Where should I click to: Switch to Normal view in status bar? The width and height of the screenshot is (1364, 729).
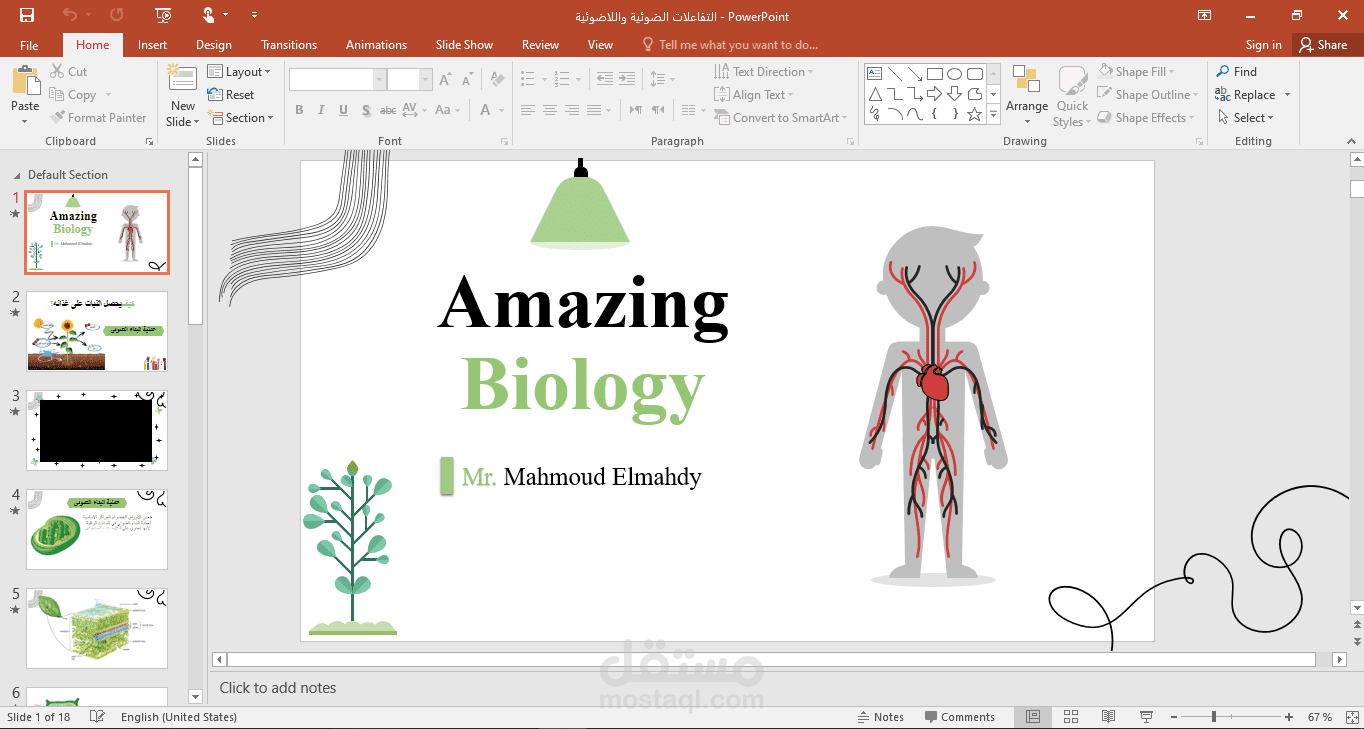pos(1033,717)
